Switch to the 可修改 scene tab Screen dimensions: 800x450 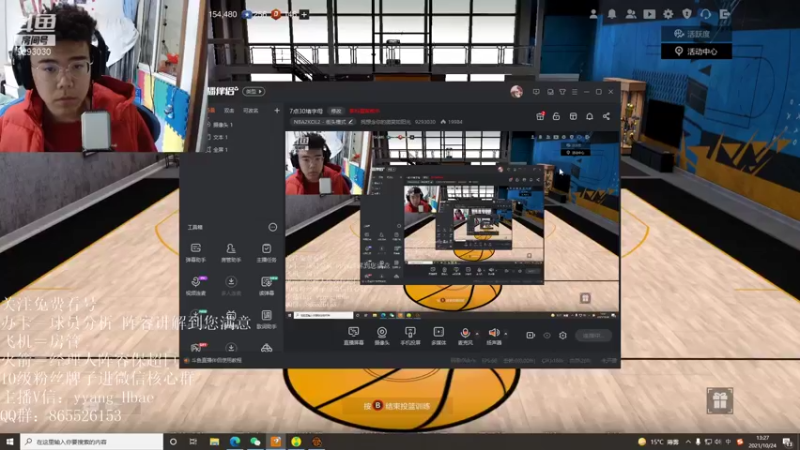point(251,110)
